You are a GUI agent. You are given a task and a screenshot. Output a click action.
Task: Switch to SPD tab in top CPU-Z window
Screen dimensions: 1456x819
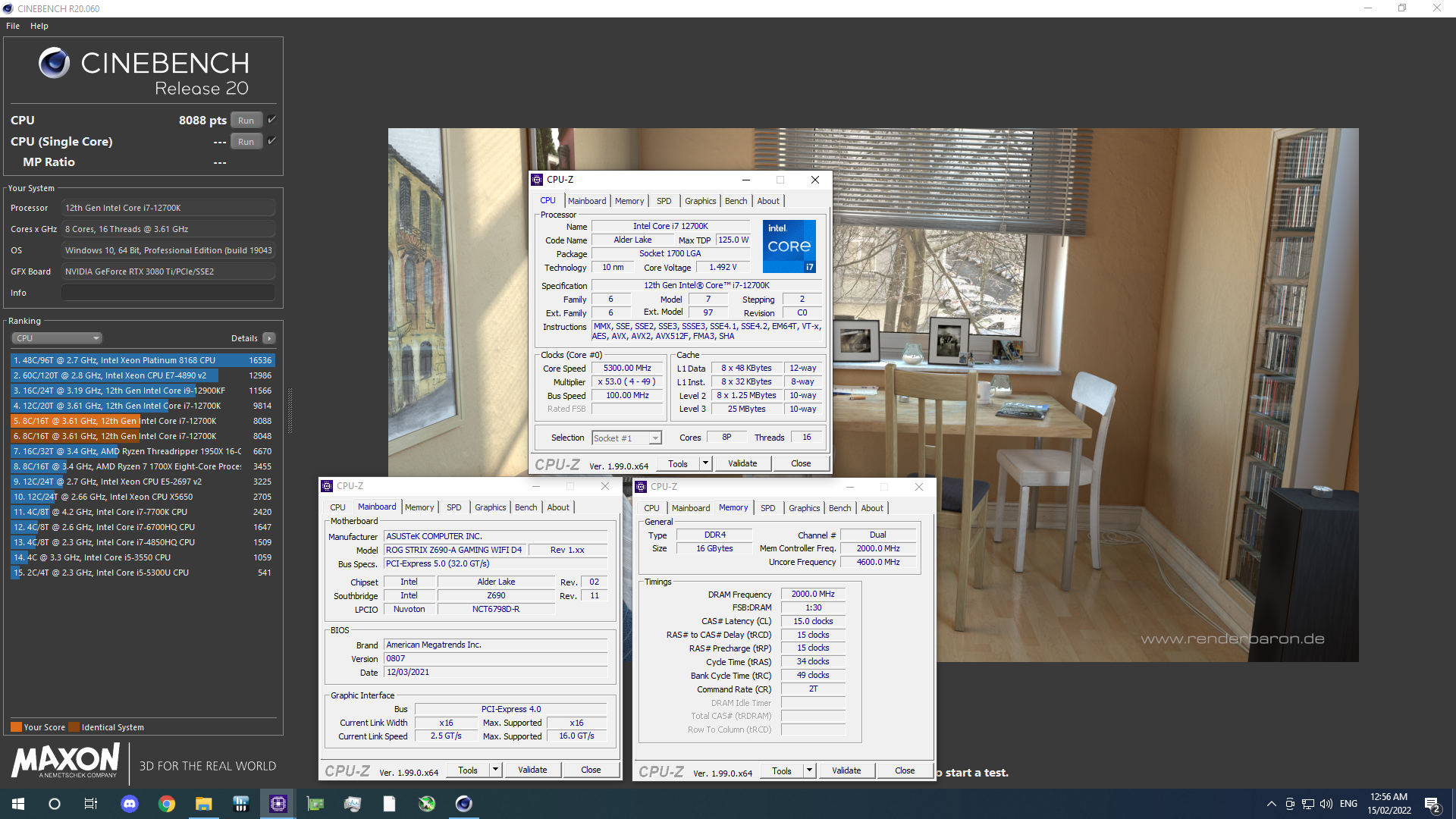pyautogui.click(x=664, y=201)
